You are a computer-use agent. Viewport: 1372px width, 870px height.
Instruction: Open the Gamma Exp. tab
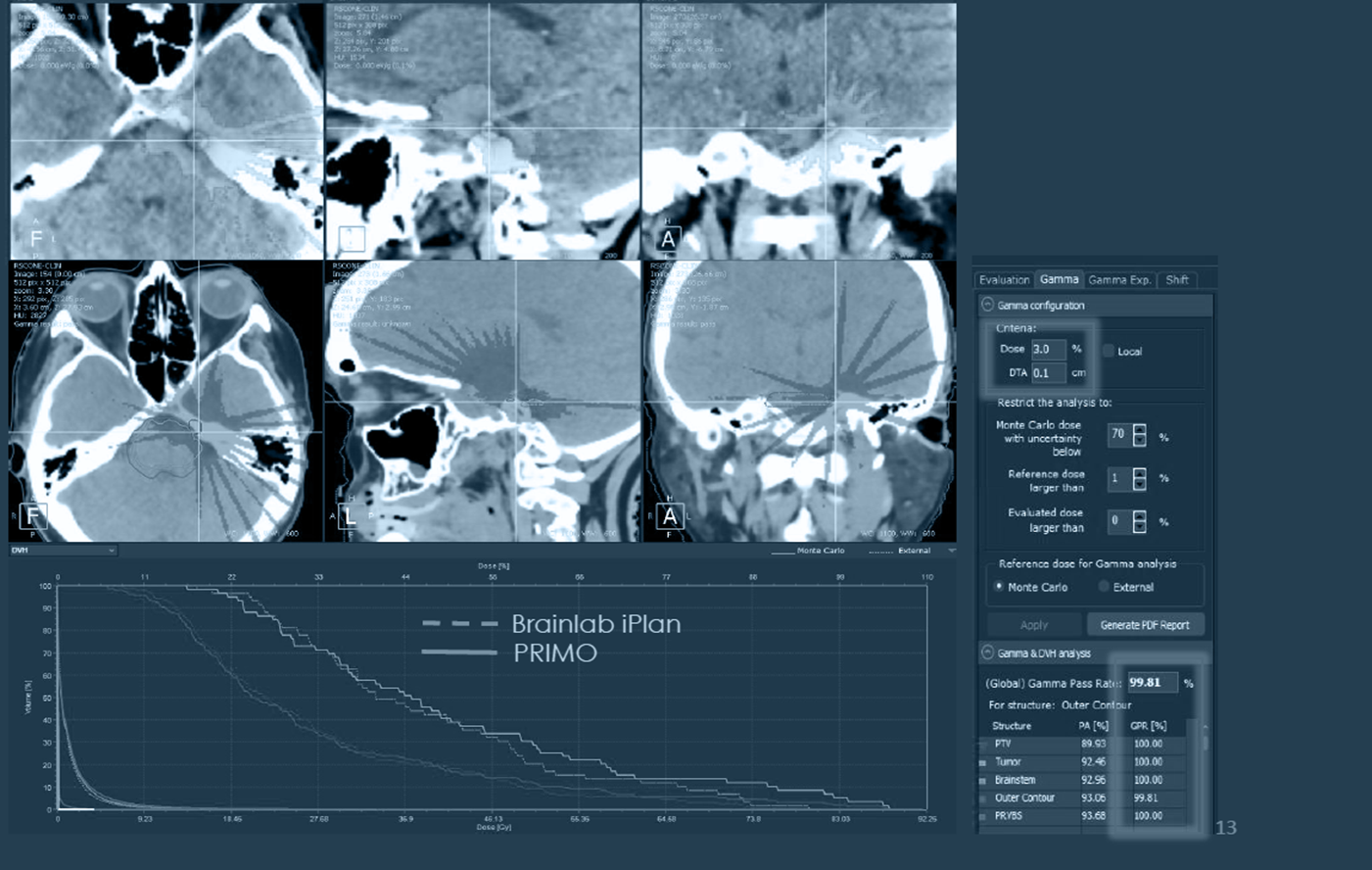point(1119,280)
